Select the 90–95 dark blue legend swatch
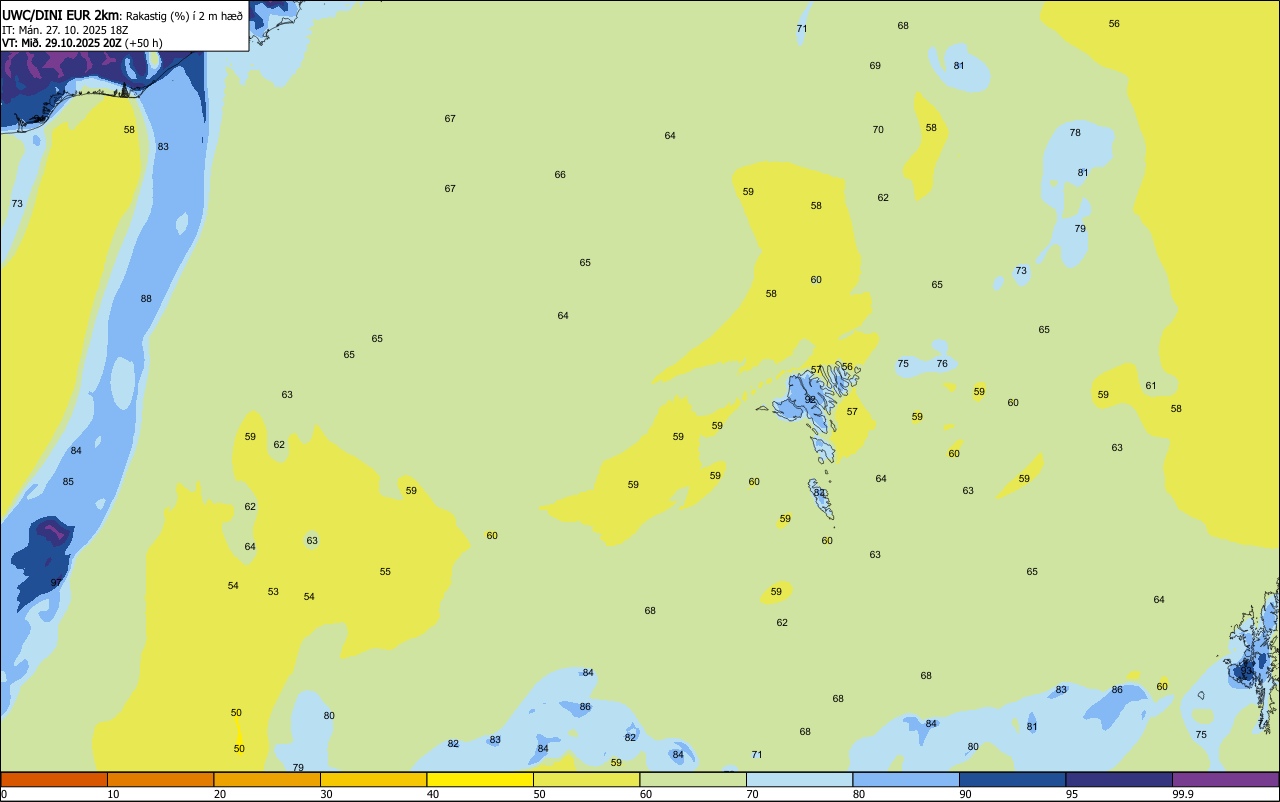Screen dimensions: 1280x802 (x=1012, y=779)
